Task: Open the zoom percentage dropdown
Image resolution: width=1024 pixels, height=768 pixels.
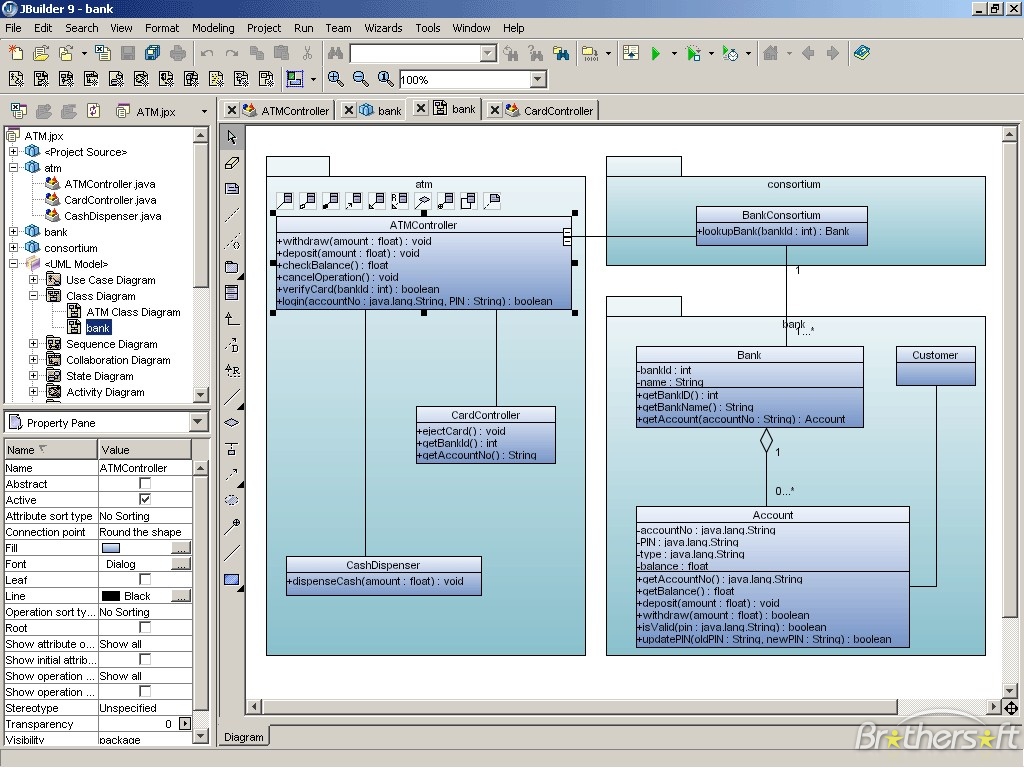Action: pos(538,79)
